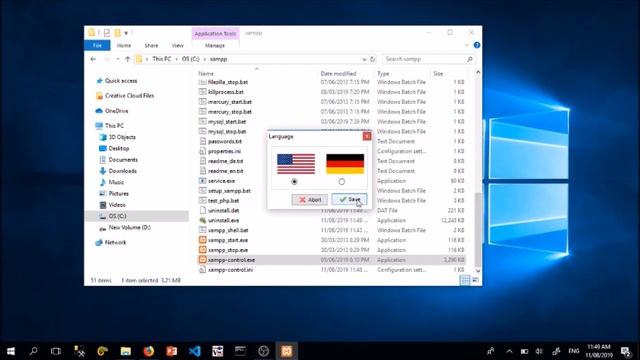Image resolution: width=640 pixels, height=360 pixels.
Task: Click the German flag image
Action: coord(345,164)
